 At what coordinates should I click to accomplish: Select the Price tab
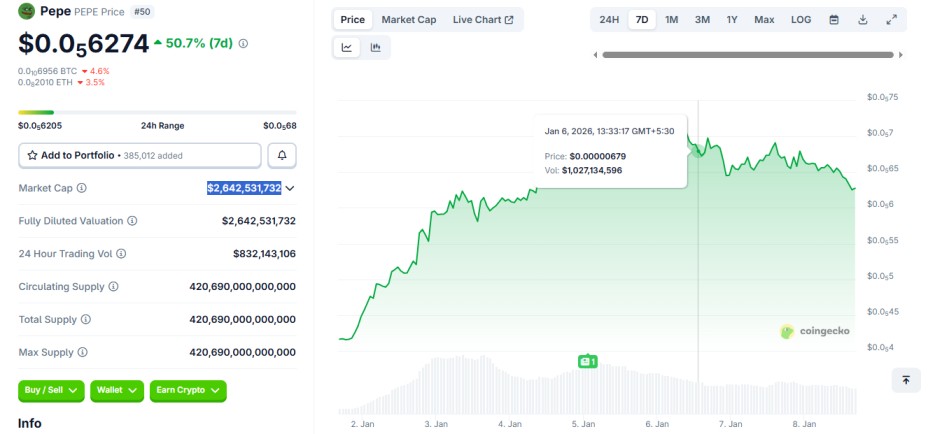click(x=353, y=20)
